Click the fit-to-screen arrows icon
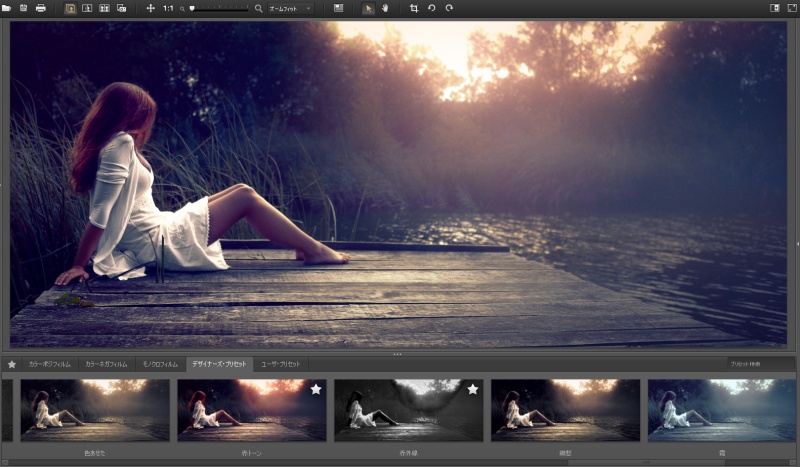 (x=151, y=8)
